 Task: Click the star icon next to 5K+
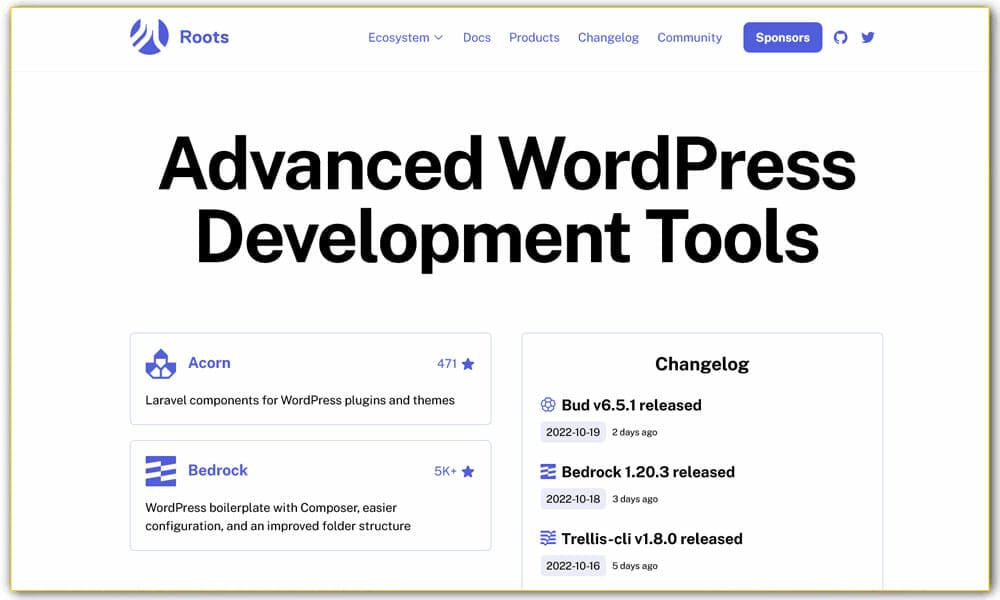pos(468,471)
